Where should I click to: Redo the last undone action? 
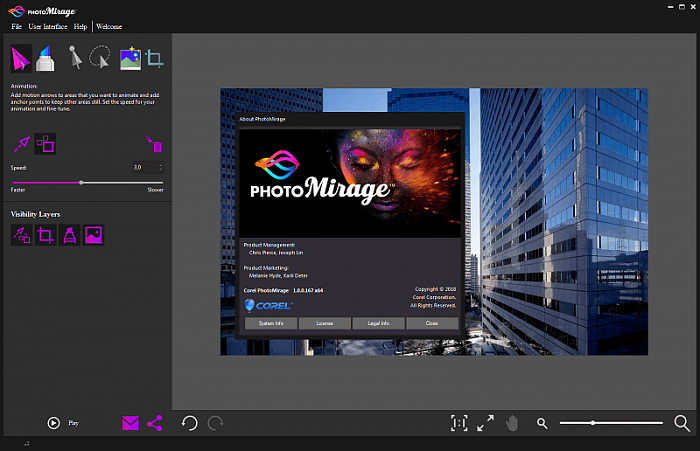click(x=216, y=423)
